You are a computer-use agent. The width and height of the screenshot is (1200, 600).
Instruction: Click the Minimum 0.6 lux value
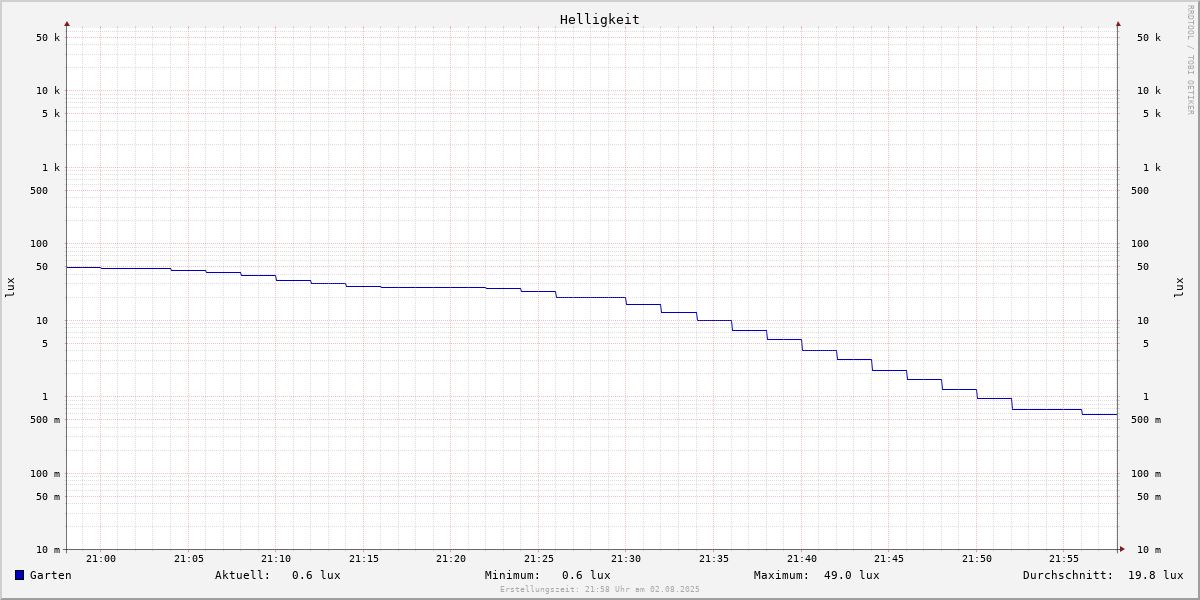586,575
